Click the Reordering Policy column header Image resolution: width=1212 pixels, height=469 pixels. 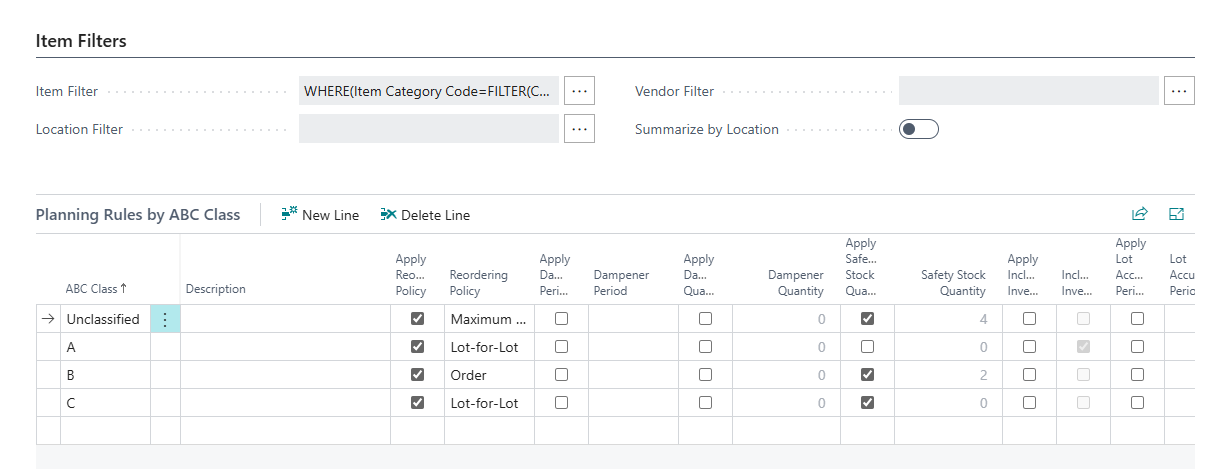(479, 282)
